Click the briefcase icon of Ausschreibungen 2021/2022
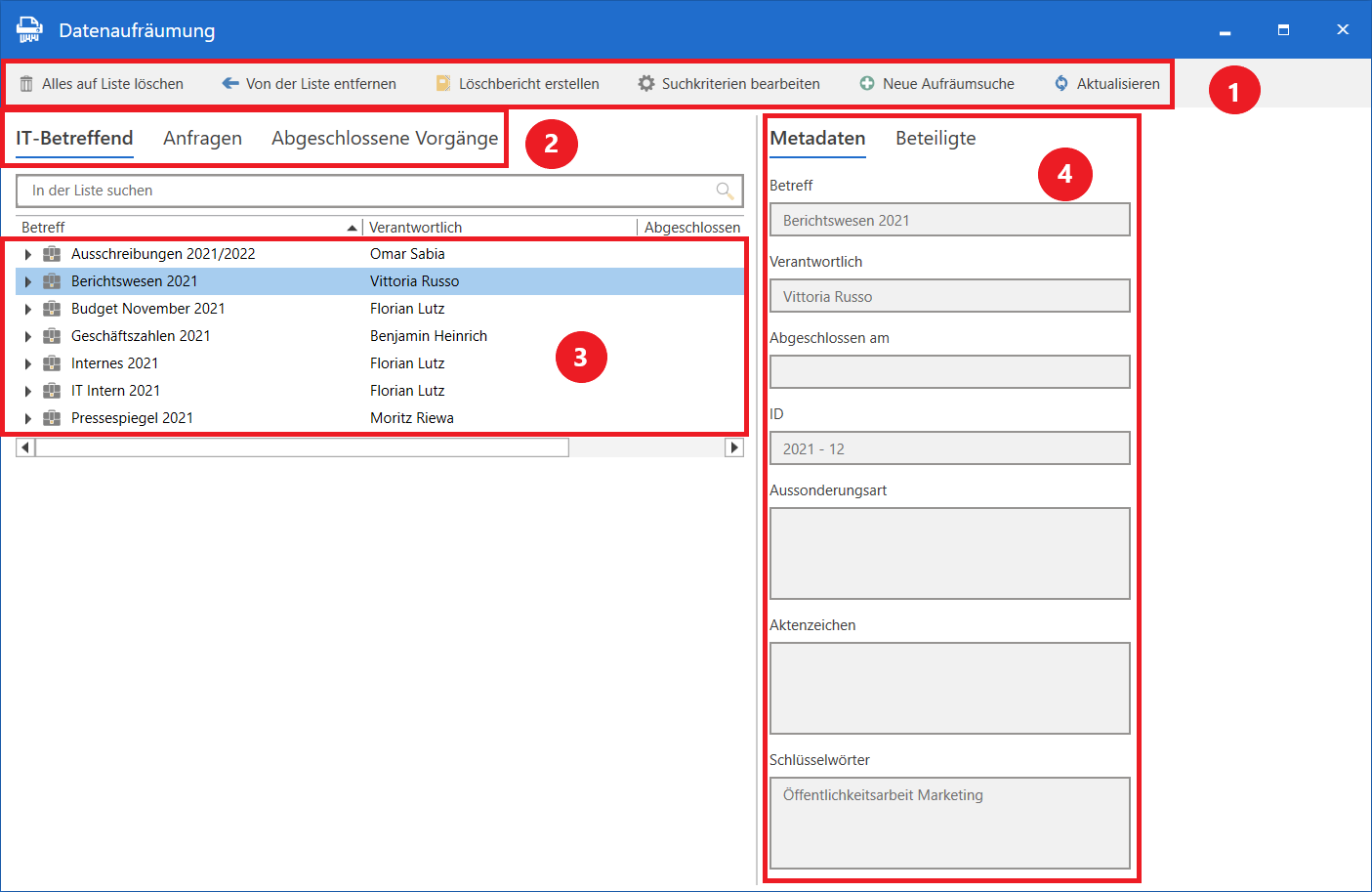The height and width of the screenshot is (892, 1372). (52, 254)
